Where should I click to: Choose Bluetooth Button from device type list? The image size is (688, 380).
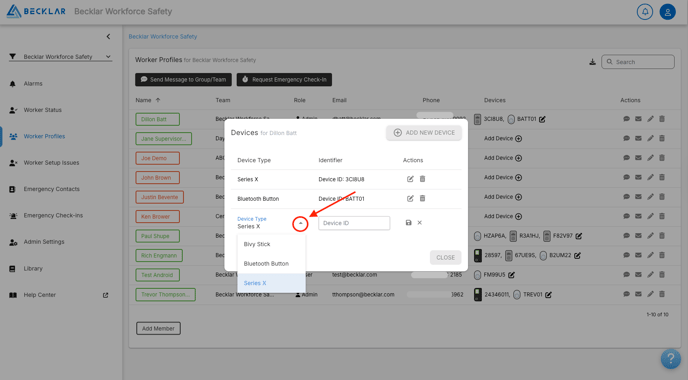click(272, 264)
